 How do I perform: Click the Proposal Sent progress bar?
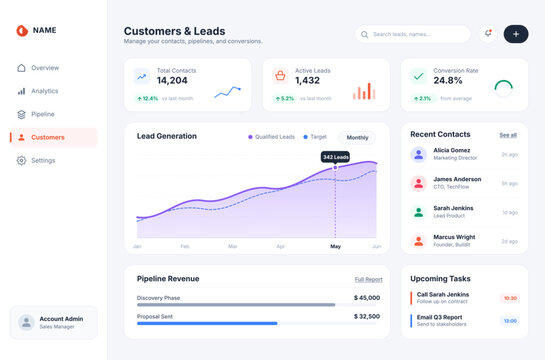click(x=257, y=324)
